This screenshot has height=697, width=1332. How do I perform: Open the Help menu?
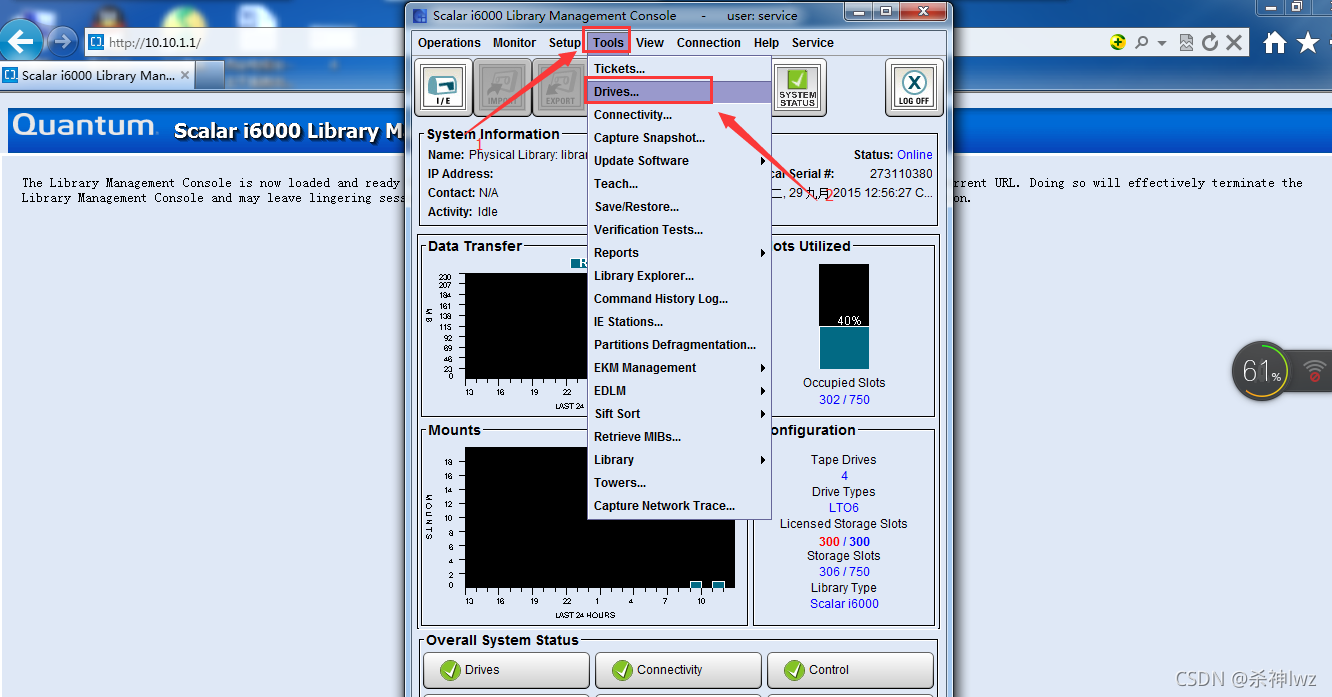point(767,43)
